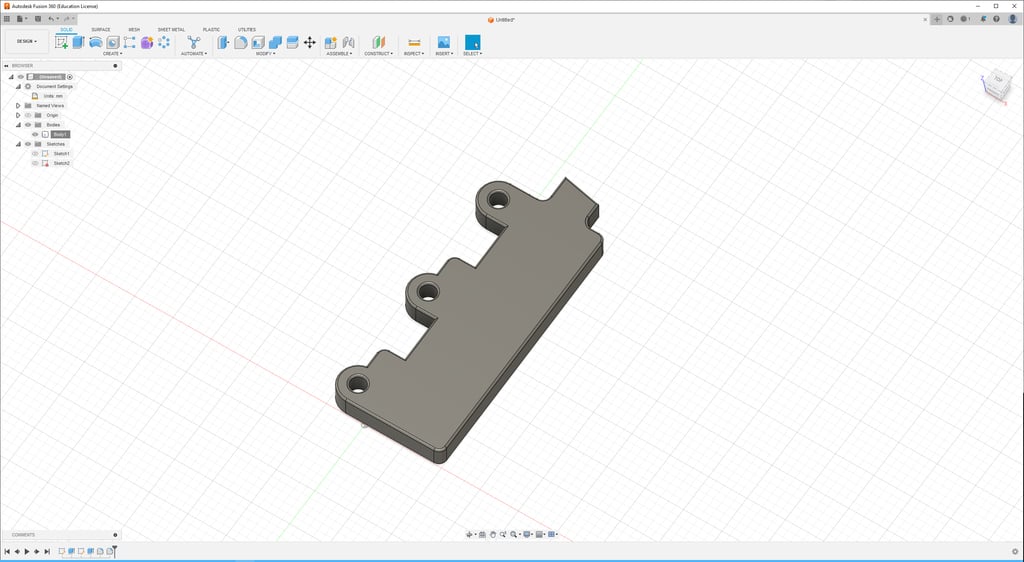
Task: Open the Assemble dropdown menu
Action: point(340,54)
